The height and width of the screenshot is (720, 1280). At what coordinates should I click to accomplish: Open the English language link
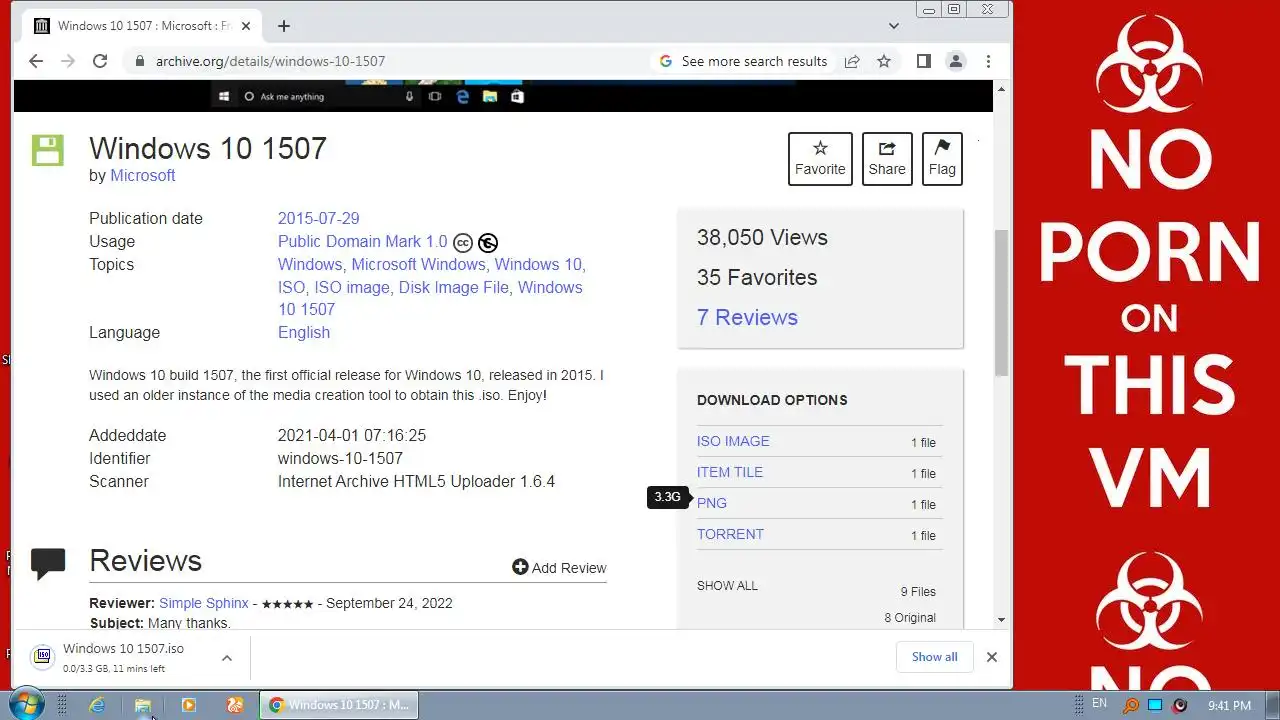(304, 332)
